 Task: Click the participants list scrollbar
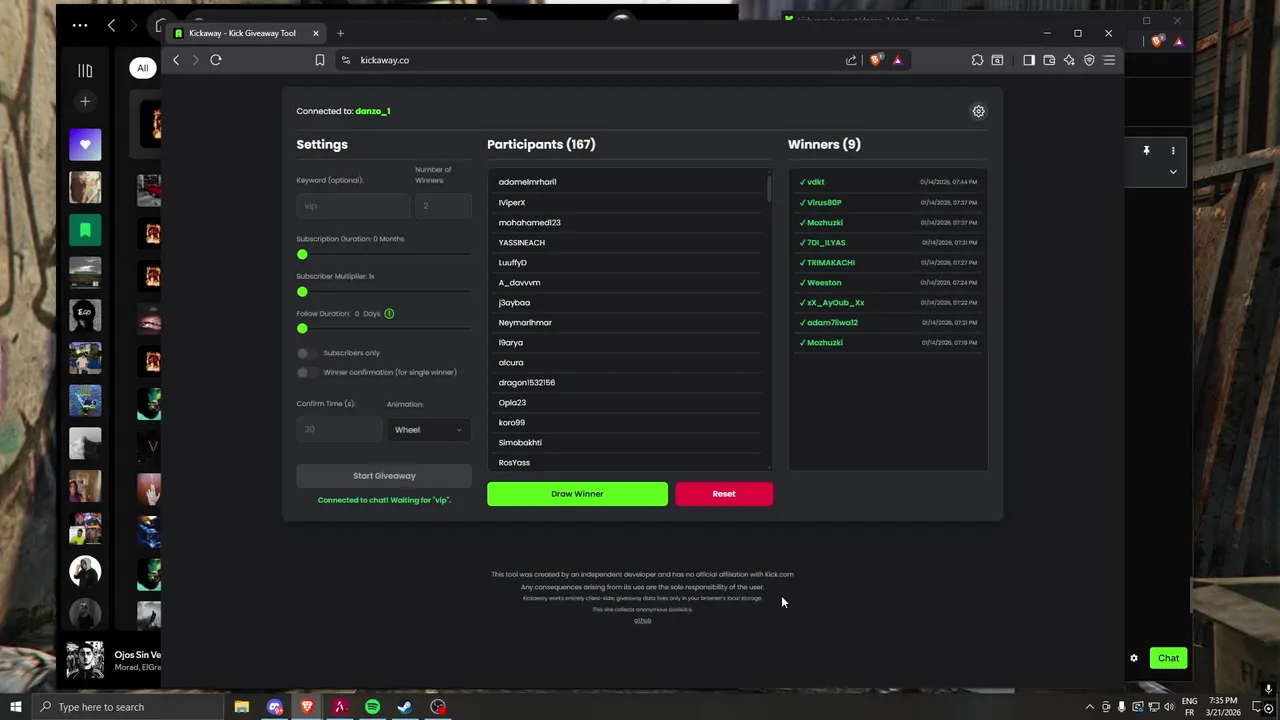click(x=769, y=187)
